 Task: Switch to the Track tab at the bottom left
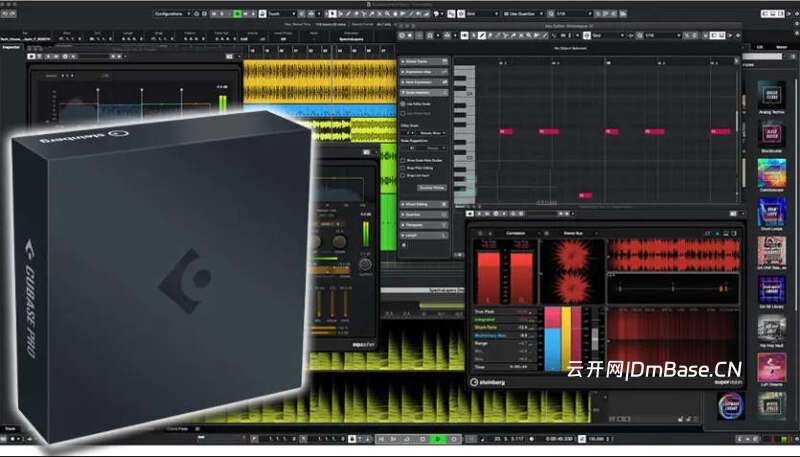click(10, 429)
